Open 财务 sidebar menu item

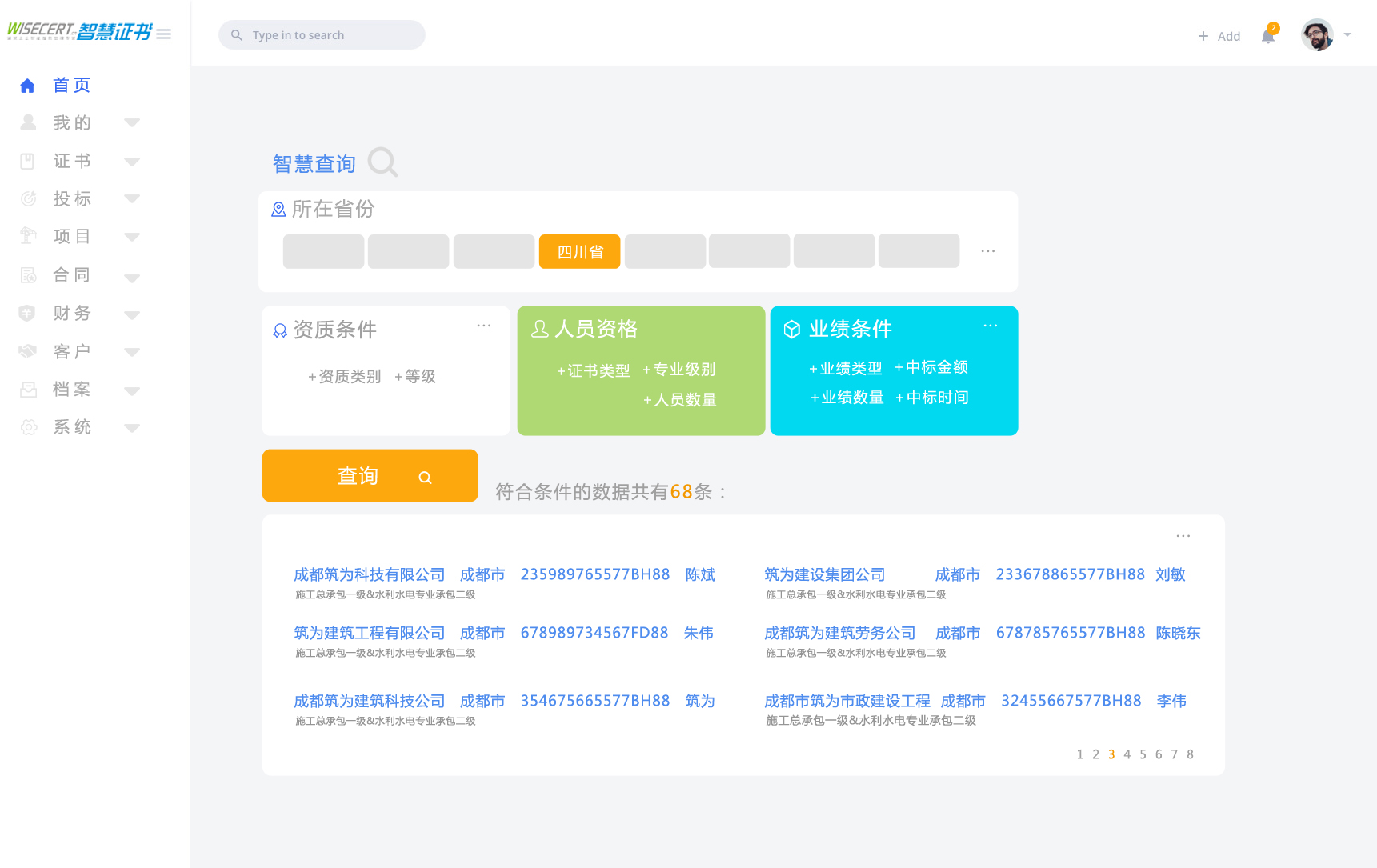pos(72,313)
